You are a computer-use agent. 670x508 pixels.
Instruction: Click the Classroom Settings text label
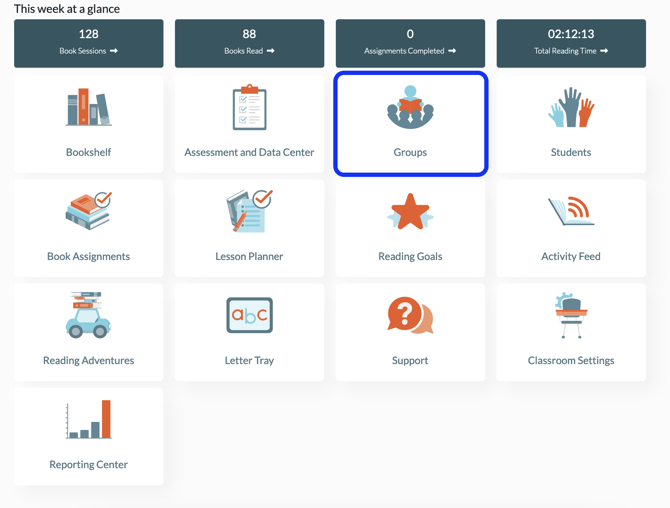click(571, 360)
